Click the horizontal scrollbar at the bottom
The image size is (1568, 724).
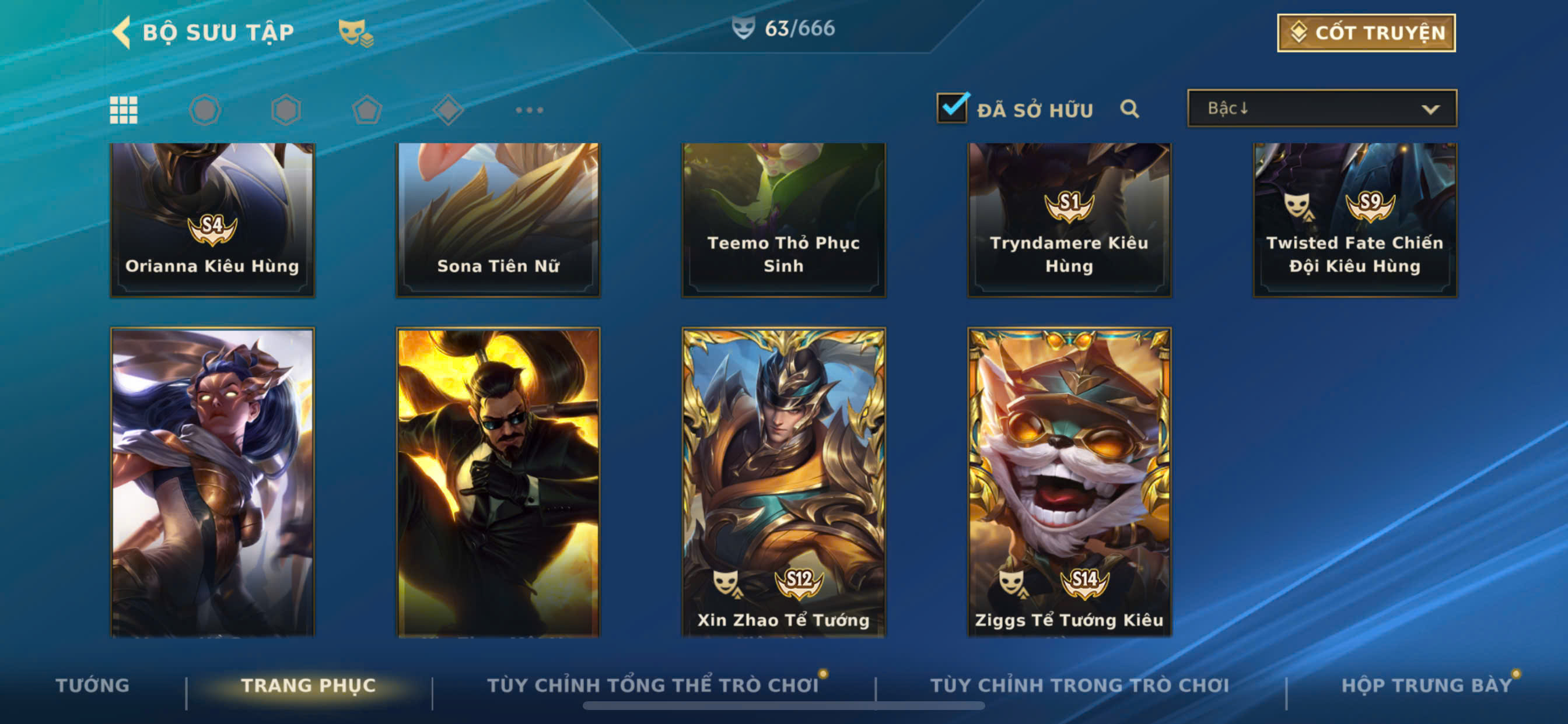(783, 706)
